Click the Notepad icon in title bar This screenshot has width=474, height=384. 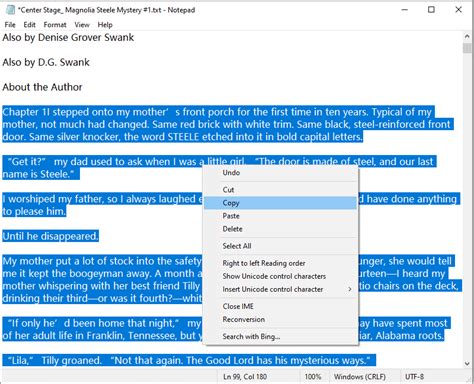10,10
